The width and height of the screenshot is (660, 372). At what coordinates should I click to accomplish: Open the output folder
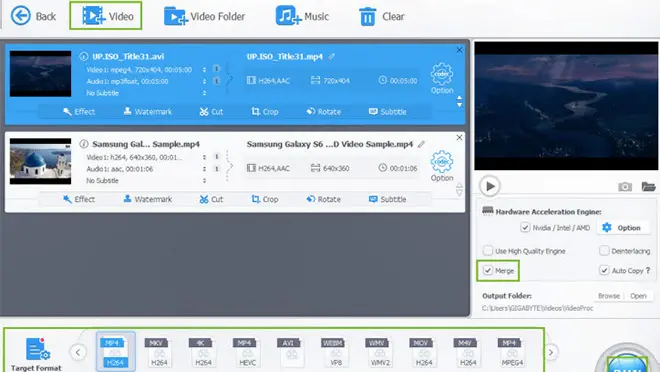coord(638,296)
